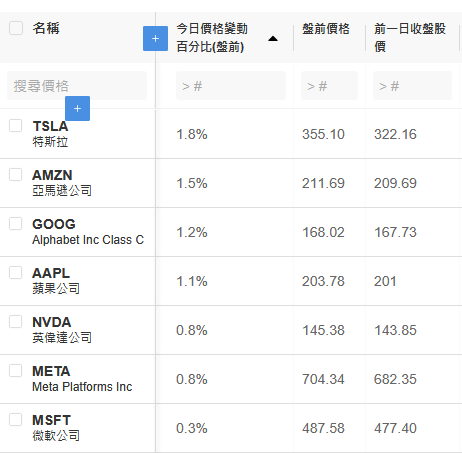Check the META row checkbox

(16, 370)
